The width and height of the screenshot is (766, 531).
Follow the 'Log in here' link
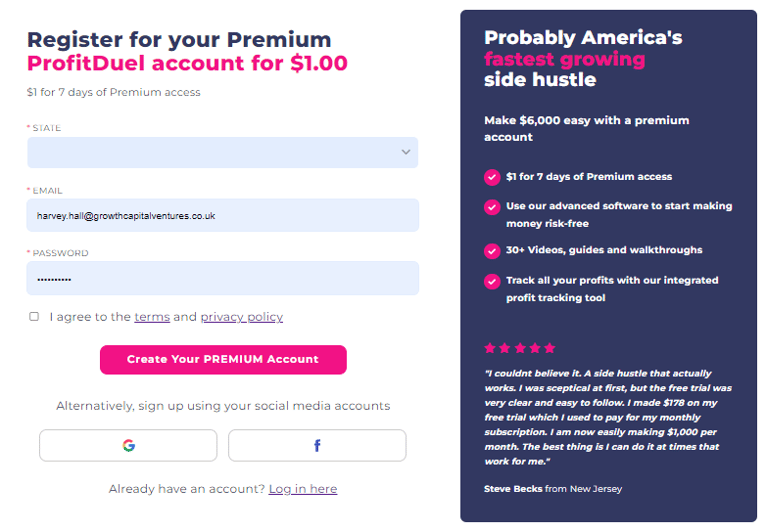point(302,489)
